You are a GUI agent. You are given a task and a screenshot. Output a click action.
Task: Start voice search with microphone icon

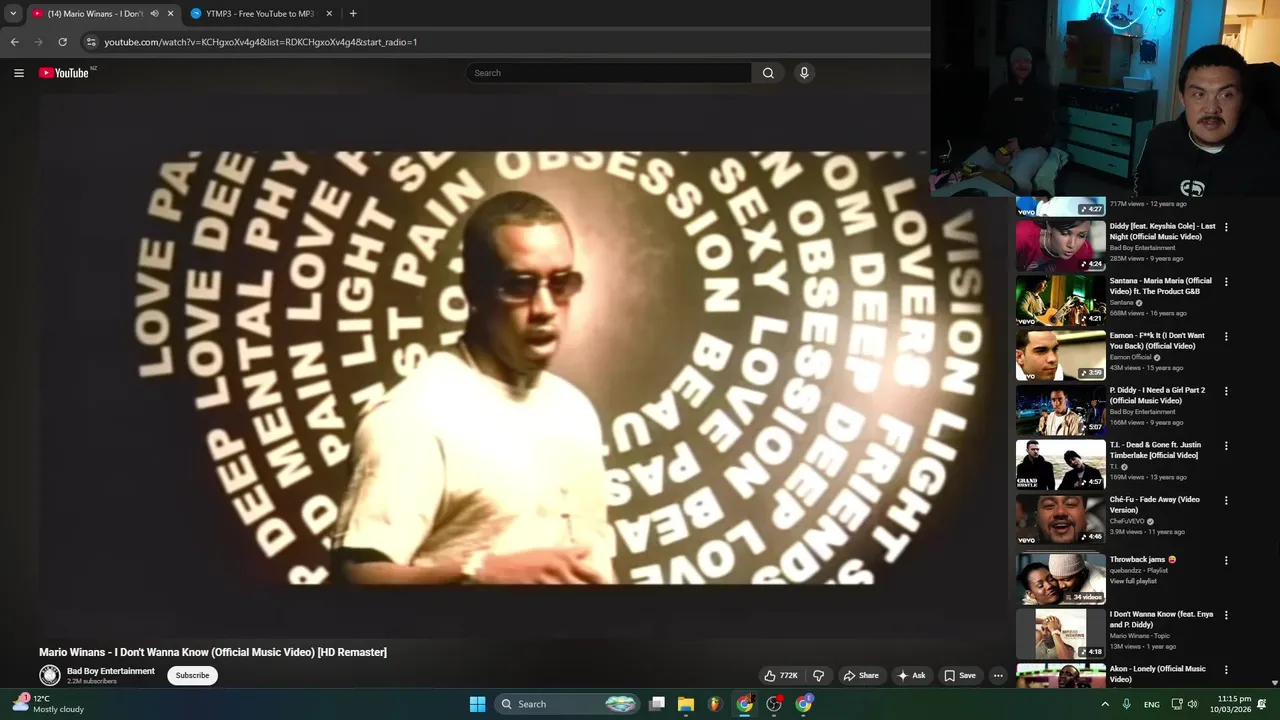click(x=804, y=73)
